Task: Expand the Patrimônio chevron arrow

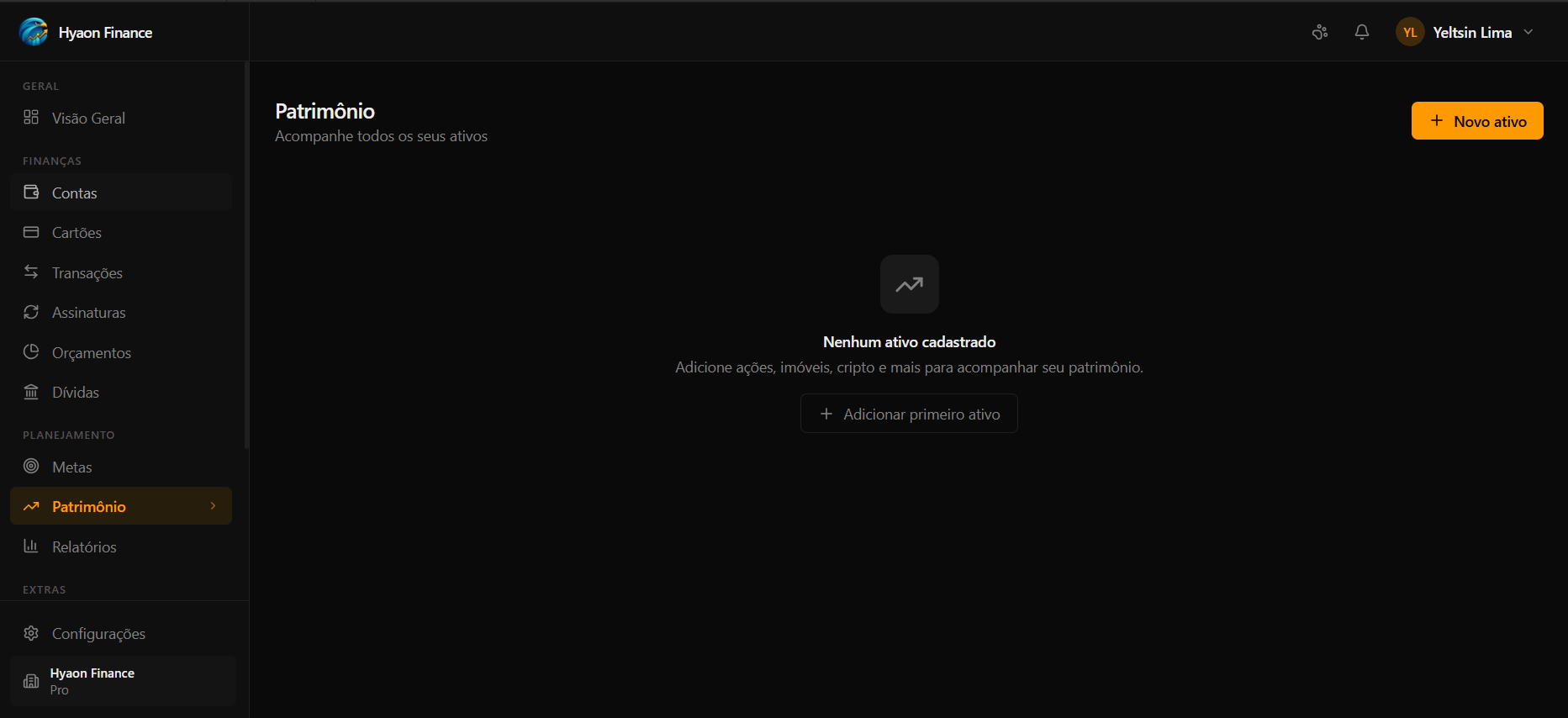Action: [x=213, y=506]
